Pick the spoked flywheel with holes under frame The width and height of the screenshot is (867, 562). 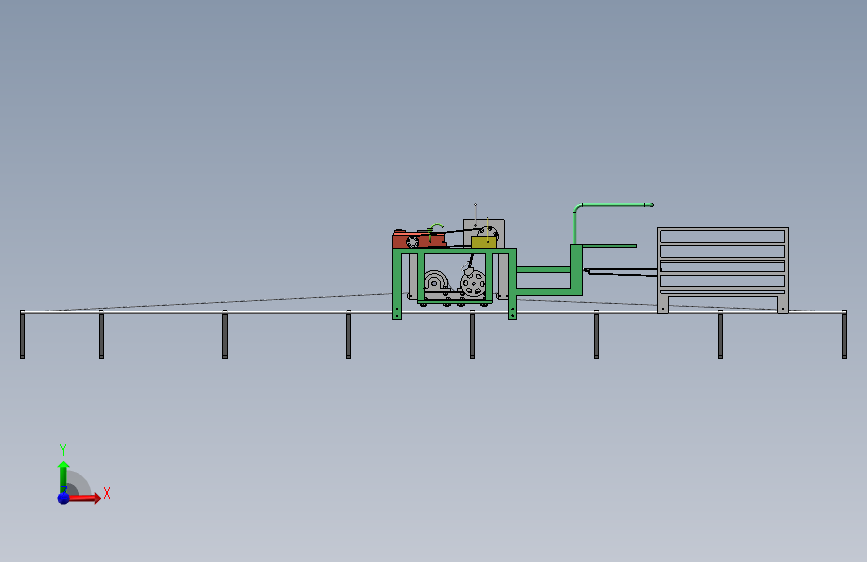pyautogui.click(x=473, y=283)
